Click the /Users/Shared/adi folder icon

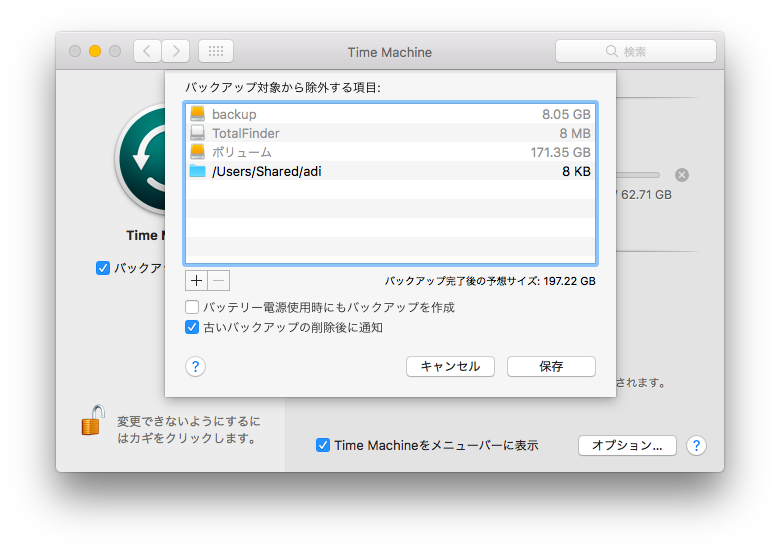[x=197, y=171]
